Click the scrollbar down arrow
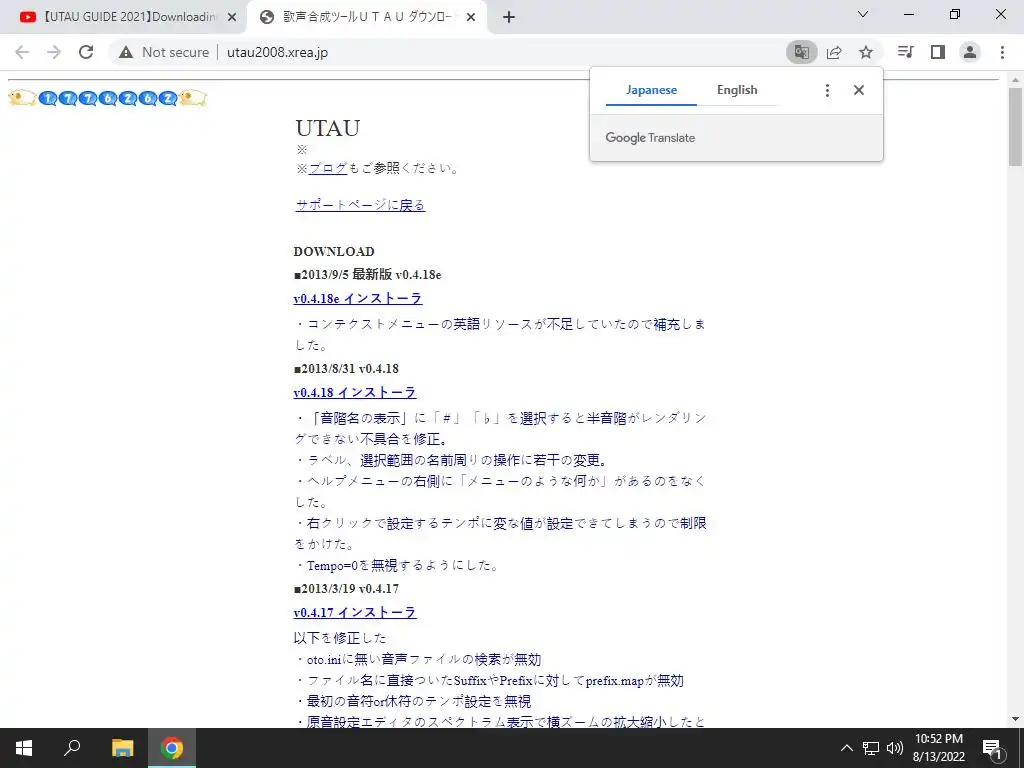The width and height of the screenshot is (1024, 768). coord(1015,720)
